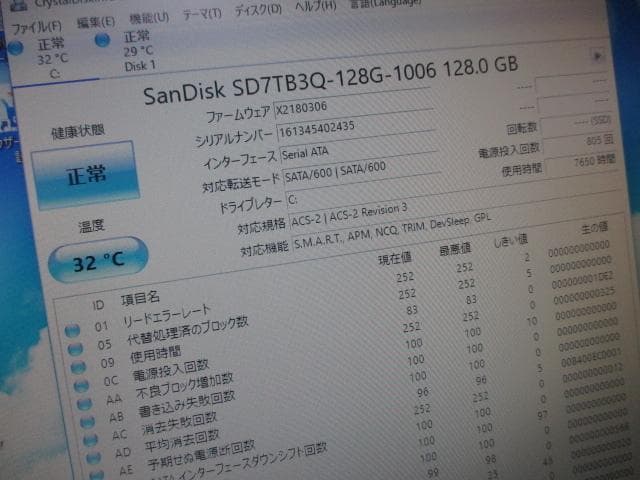Click the 最悪値 column header
The height and width of the screenshot is (480, 640).
point(455,249)
